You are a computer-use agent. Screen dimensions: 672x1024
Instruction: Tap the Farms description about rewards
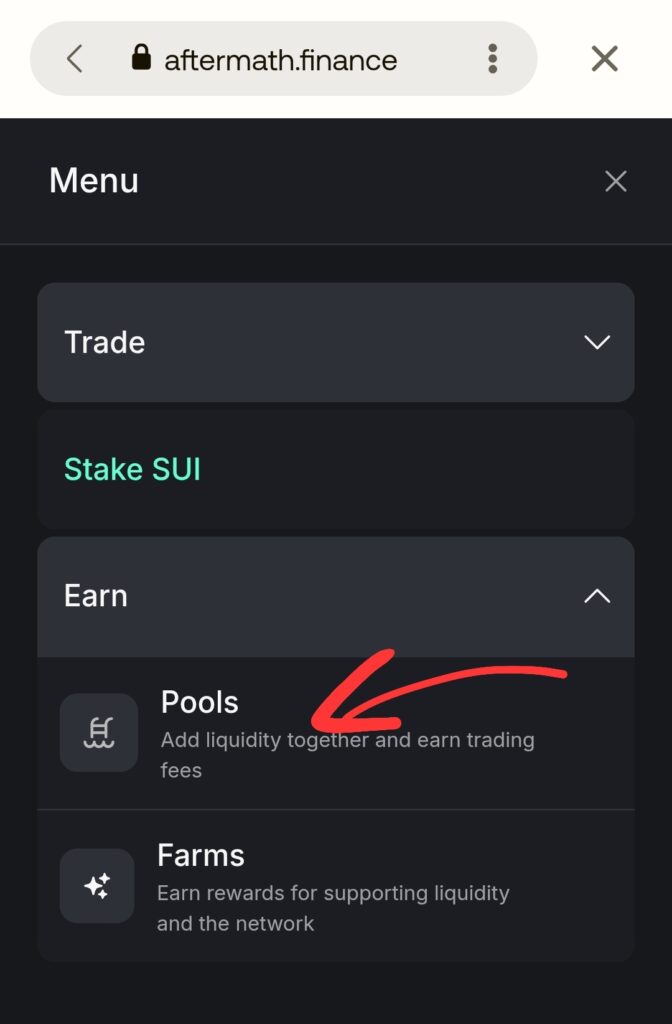333,907
